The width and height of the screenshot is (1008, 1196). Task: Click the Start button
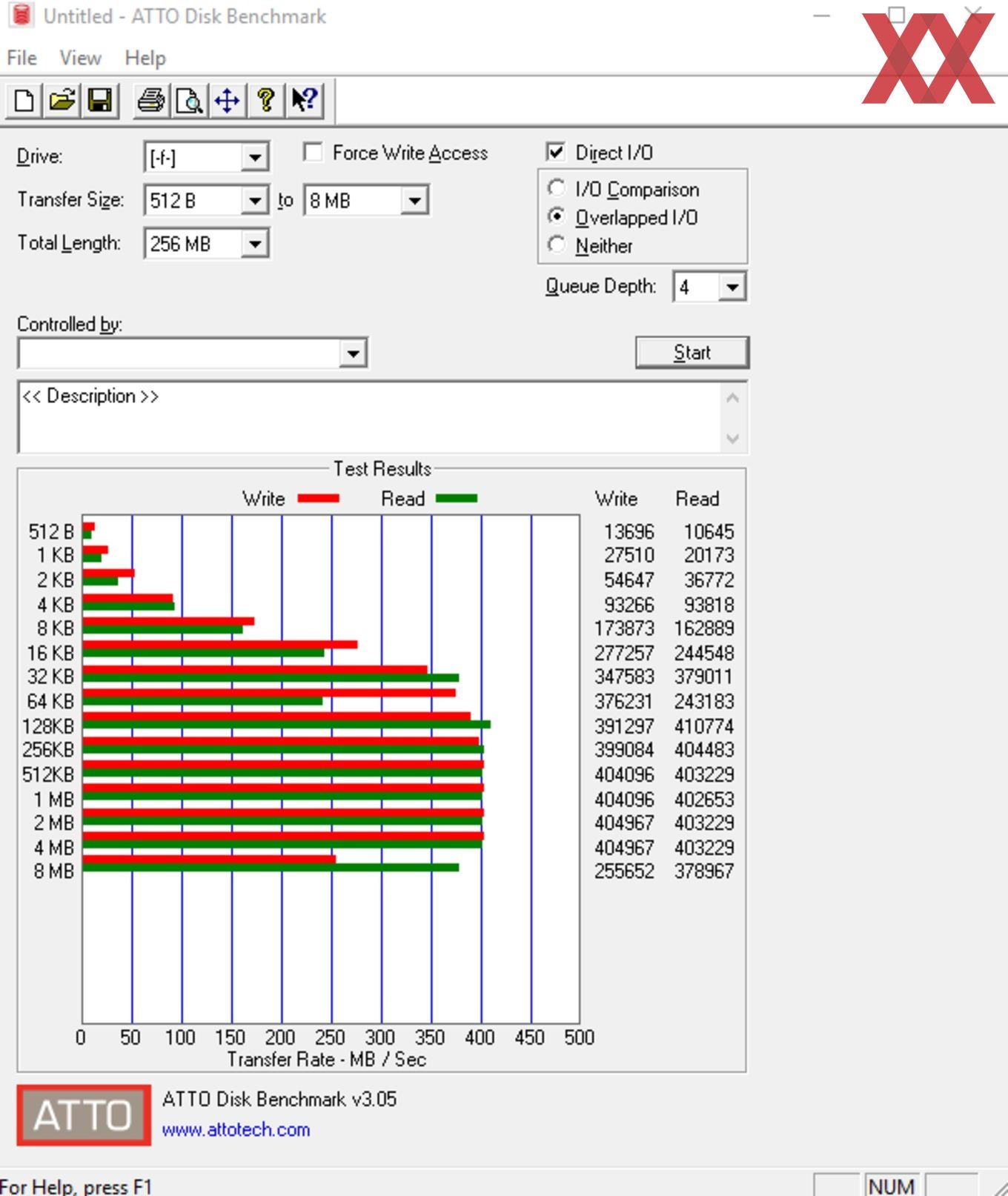(x=692, y=352)
